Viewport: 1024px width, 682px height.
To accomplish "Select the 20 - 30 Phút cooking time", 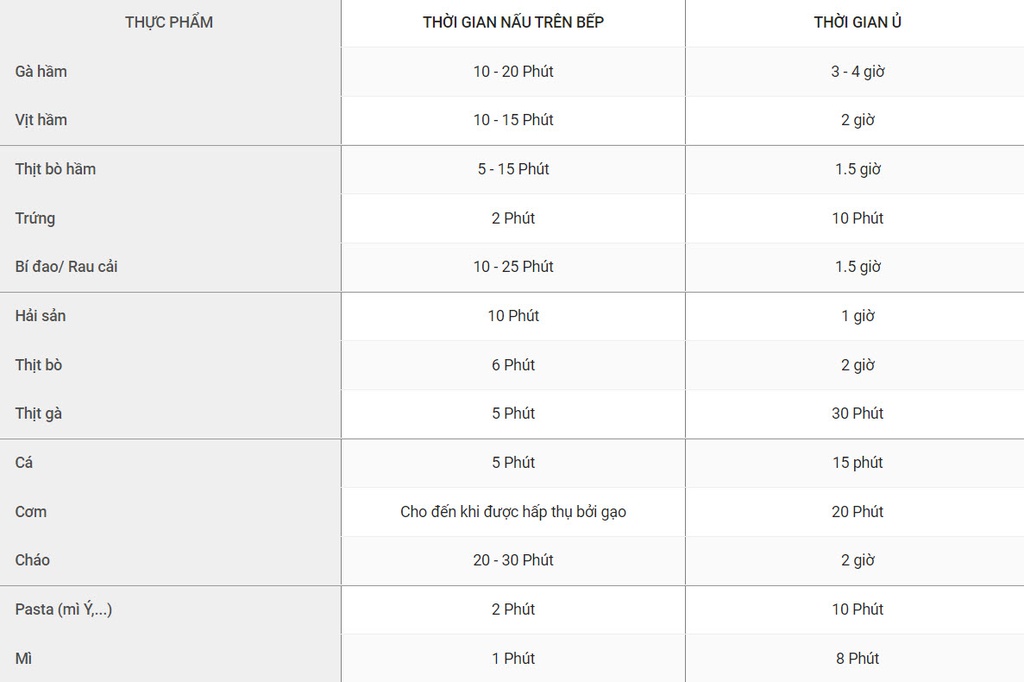I will click(x=513, y=560).
